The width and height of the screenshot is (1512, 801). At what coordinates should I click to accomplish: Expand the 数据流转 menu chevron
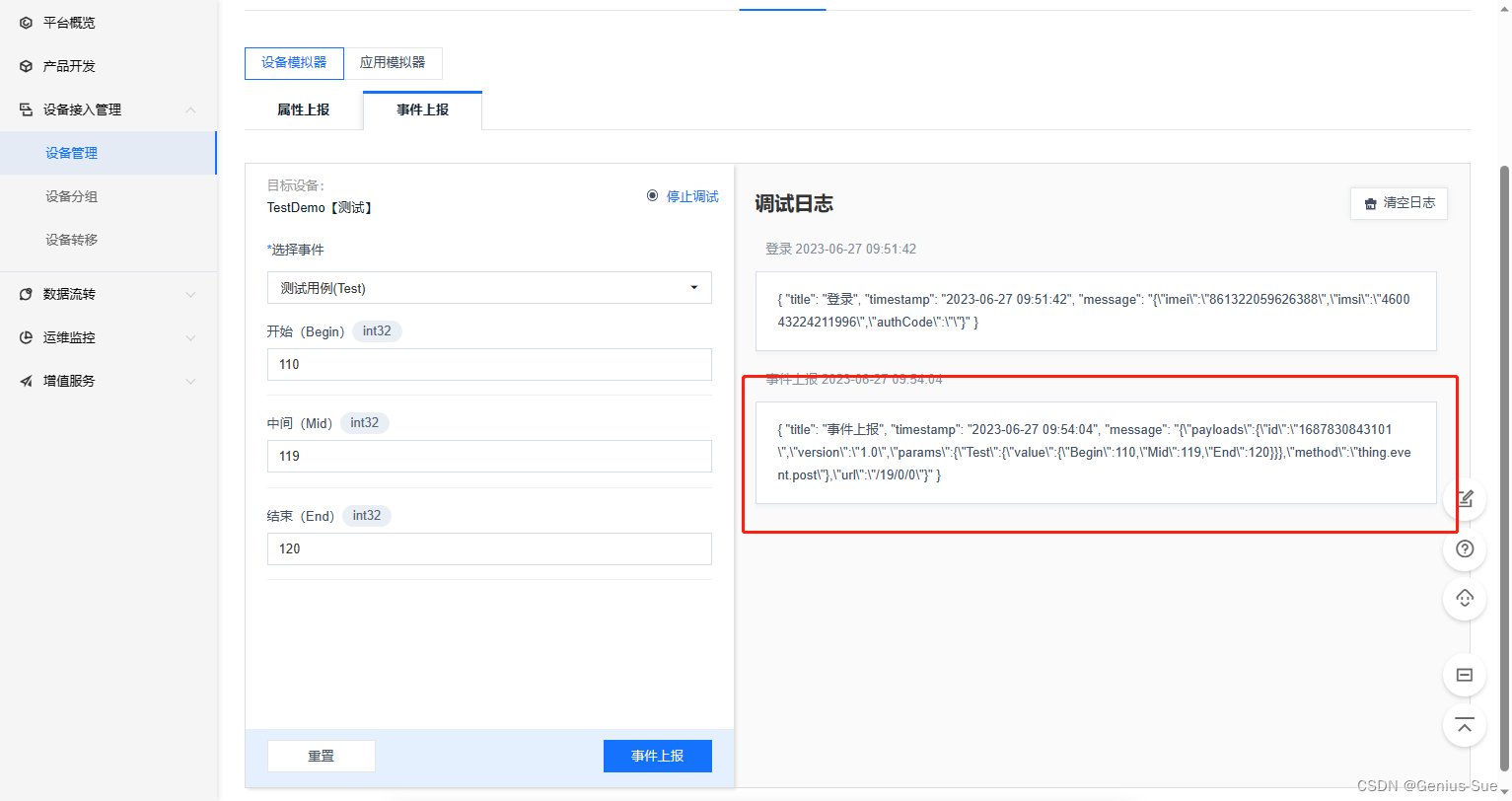[x=190, y=294]
